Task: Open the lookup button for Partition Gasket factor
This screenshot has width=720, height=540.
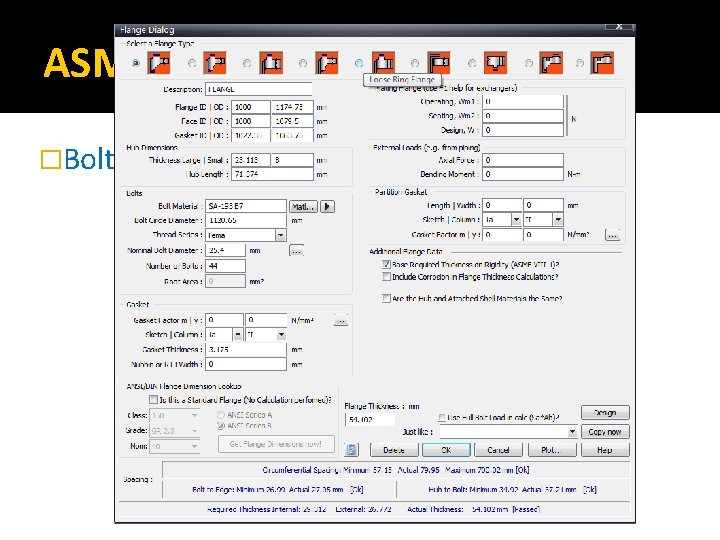Action: point(613,235)
